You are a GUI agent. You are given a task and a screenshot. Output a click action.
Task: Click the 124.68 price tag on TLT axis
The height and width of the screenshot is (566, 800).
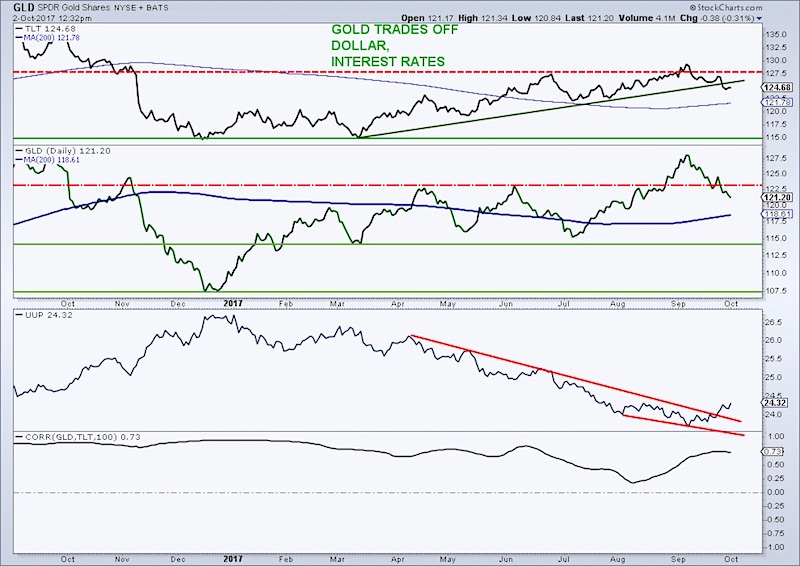click(778, 87)
